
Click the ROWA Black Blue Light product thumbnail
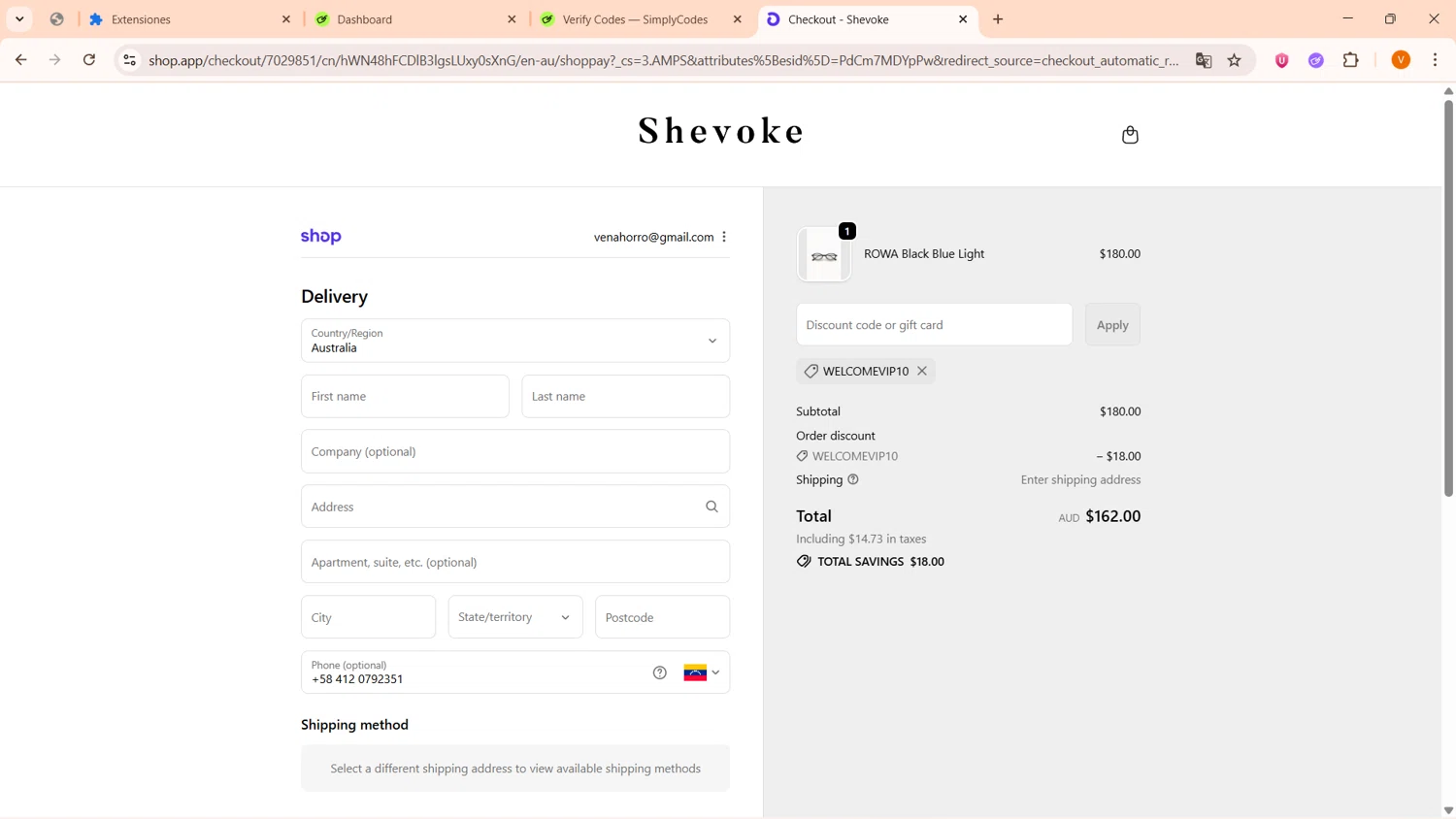click(x=824, y=254)
